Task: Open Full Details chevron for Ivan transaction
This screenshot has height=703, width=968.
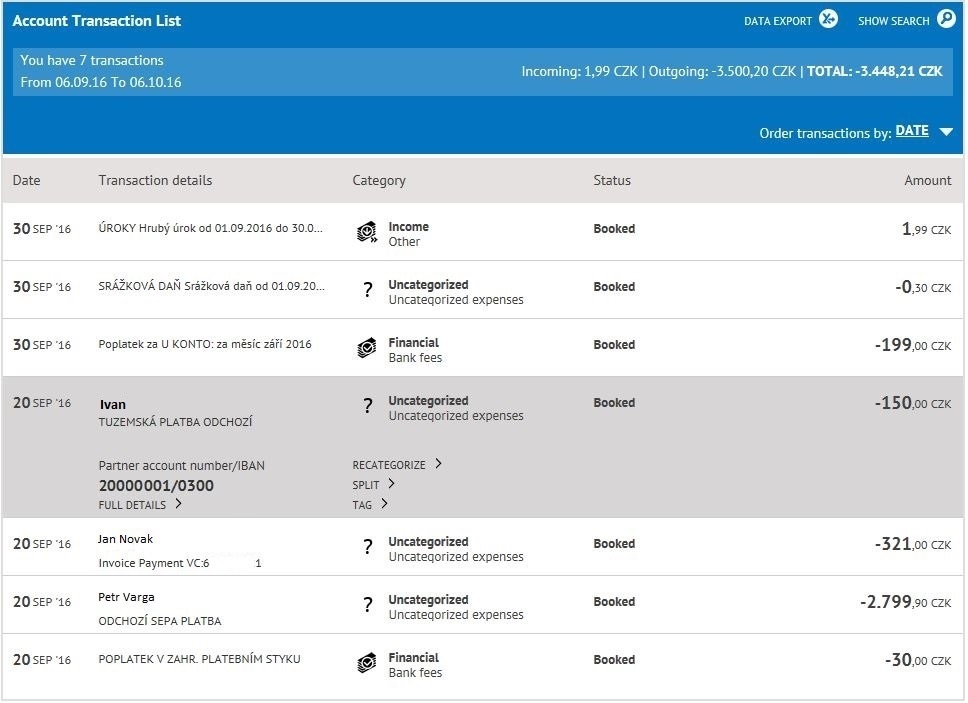Action: 178,504
